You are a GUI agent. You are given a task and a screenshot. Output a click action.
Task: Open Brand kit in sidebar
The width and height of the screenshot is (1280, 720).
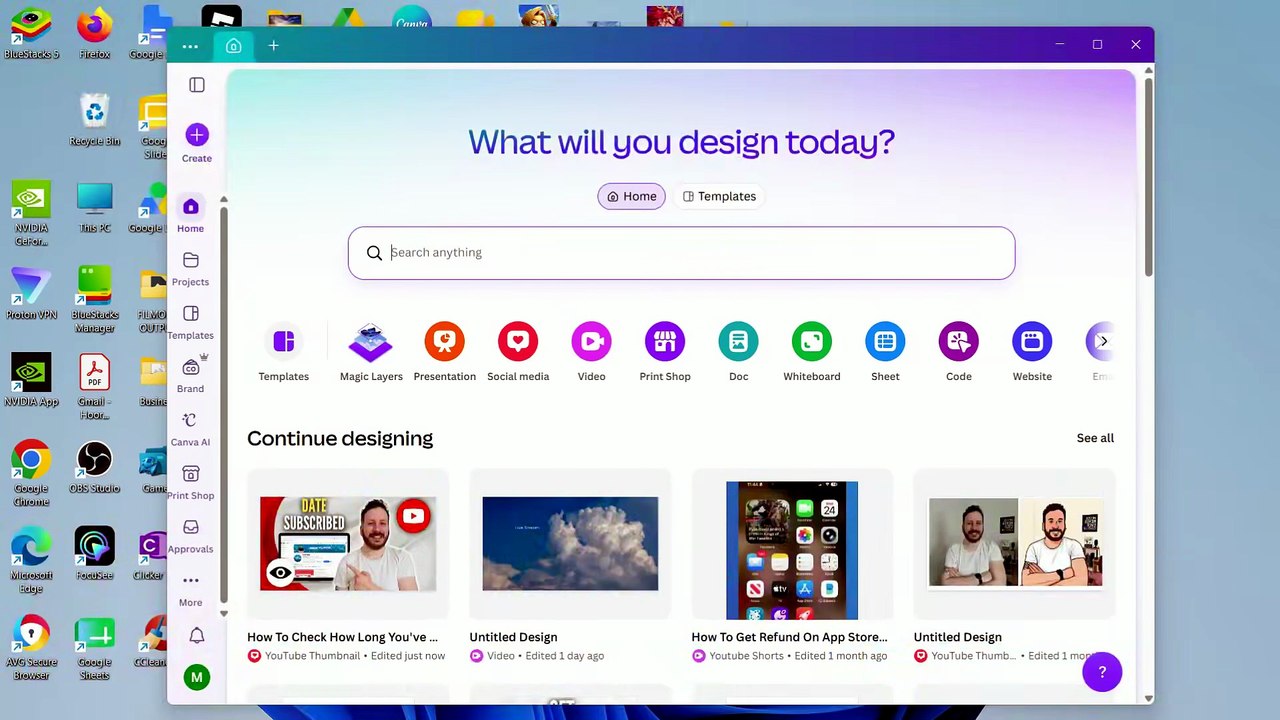click(190, 376)
